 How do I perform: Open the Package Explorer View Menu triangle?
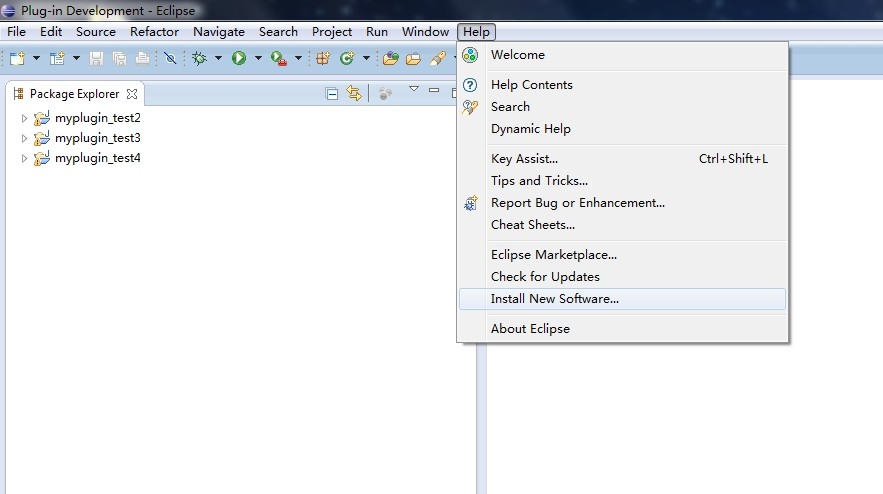coord(414,89)
